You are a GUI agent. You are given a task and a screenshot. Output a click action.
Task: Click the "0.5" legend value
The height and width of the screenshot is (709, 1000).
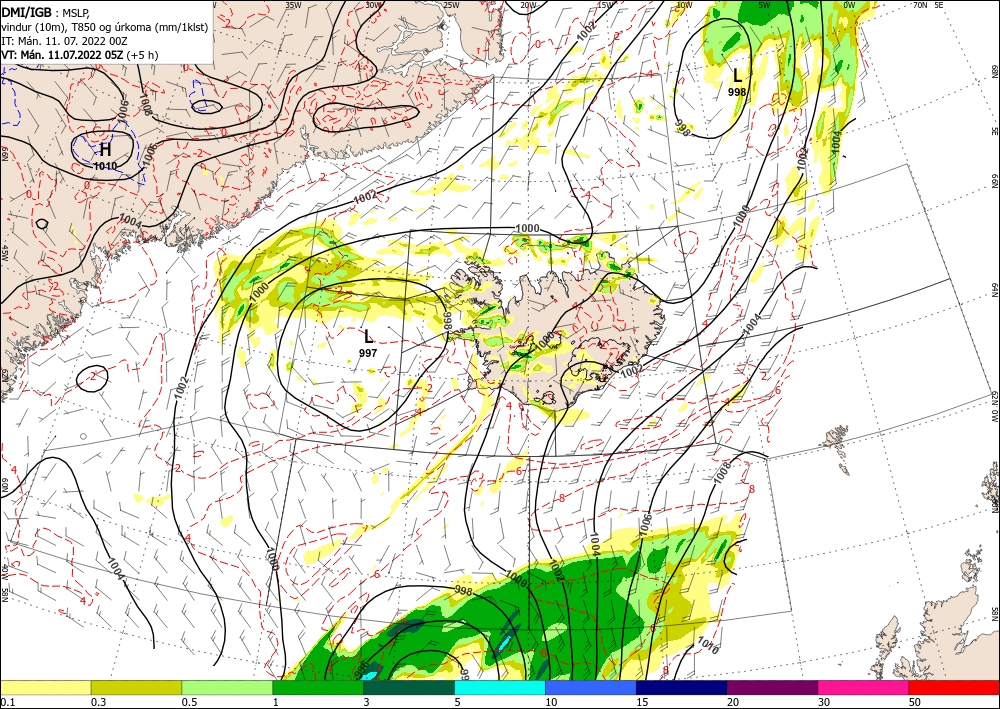pyautogui.click(x=189, y=702)
